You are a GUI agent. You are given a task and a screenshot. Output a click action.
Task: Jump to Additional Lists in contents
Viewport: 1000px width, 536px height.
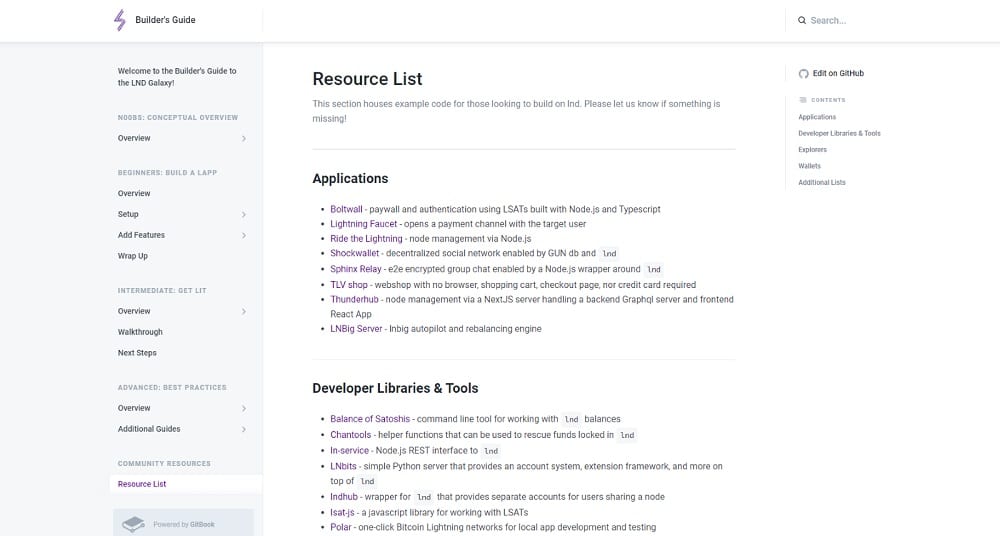tap(821, 182)
